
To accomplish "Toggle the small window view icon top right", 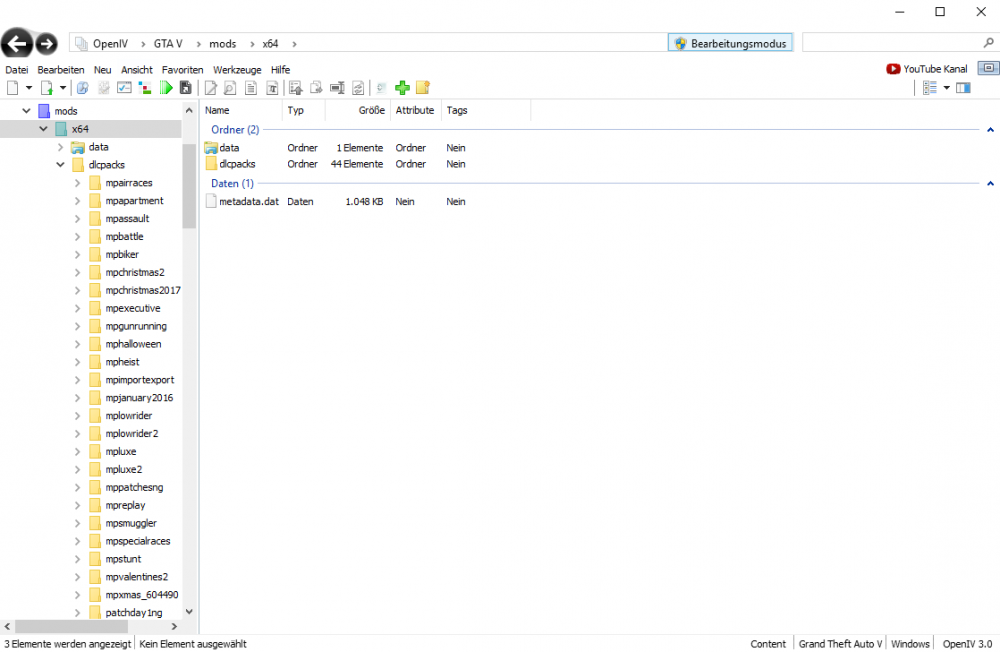I will click(987, 67).
